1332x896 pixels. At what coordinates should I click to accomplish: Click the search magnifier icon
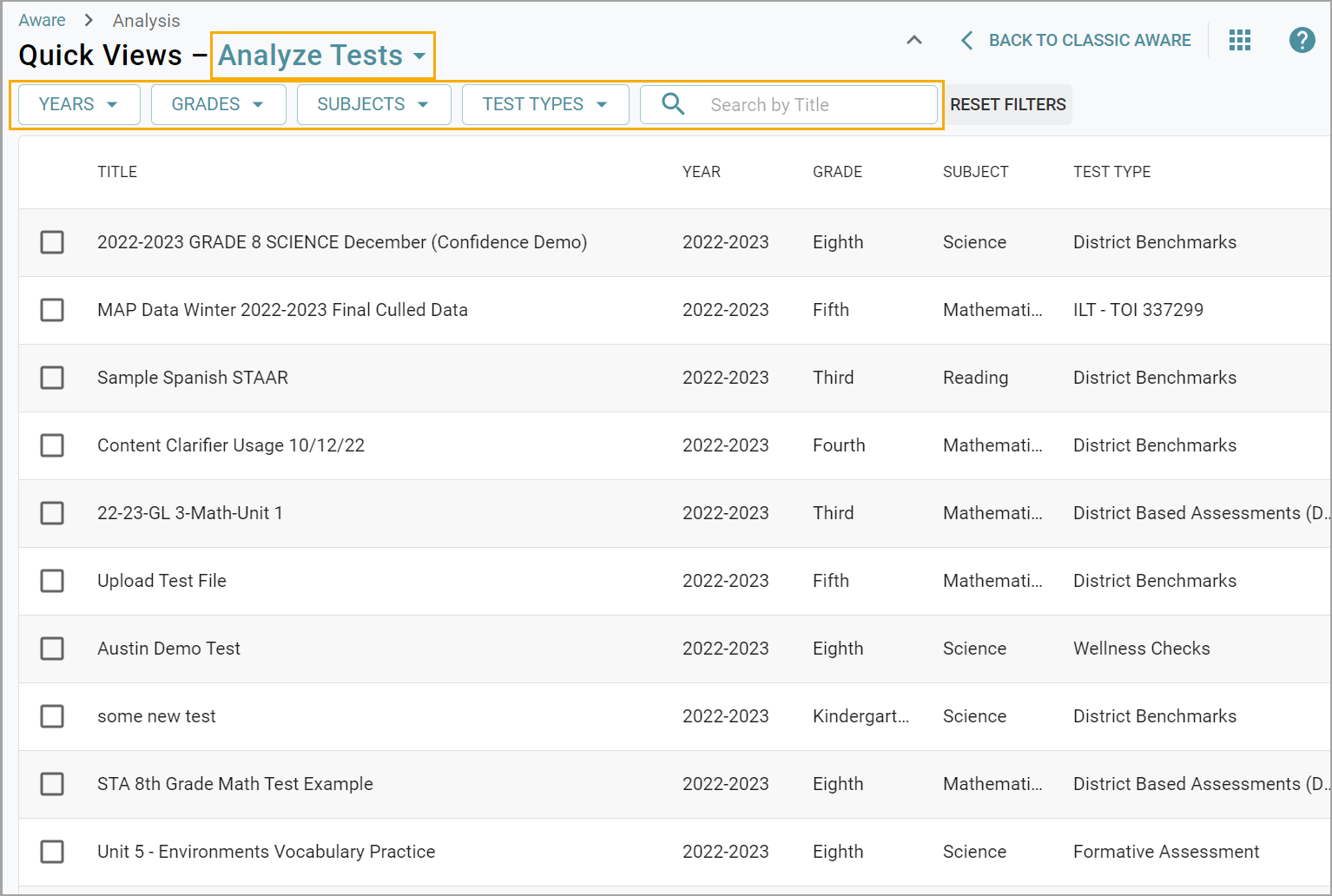(673, 104)
